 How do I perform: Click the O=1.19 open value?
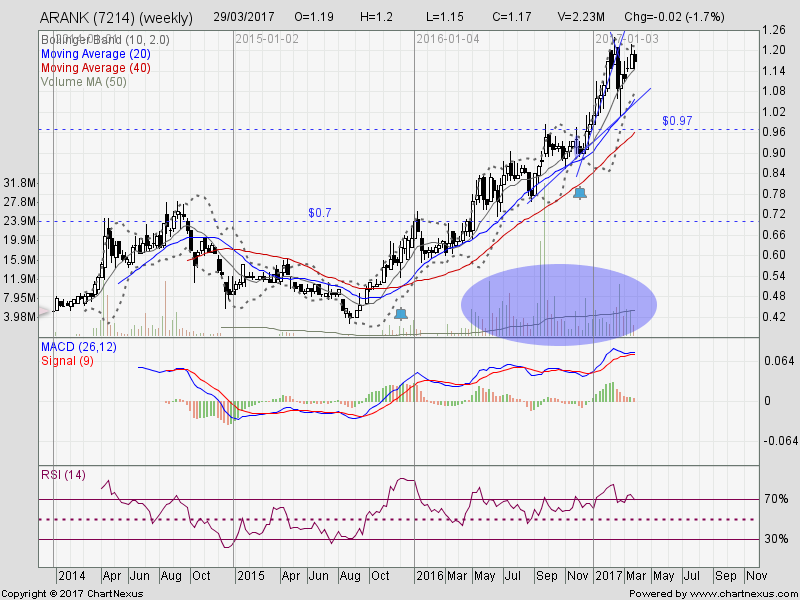[314, 17]
